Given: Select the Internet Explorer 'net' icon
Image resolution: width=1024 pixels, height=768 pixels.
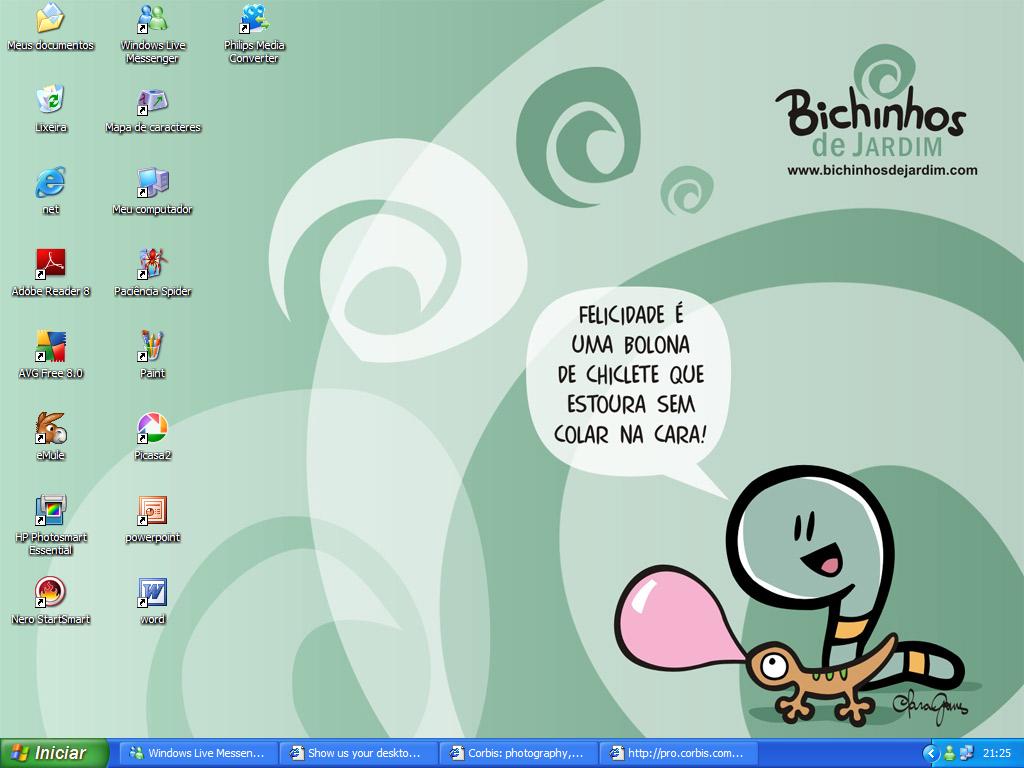Looking at the screenshot, I should click(50, 182).
